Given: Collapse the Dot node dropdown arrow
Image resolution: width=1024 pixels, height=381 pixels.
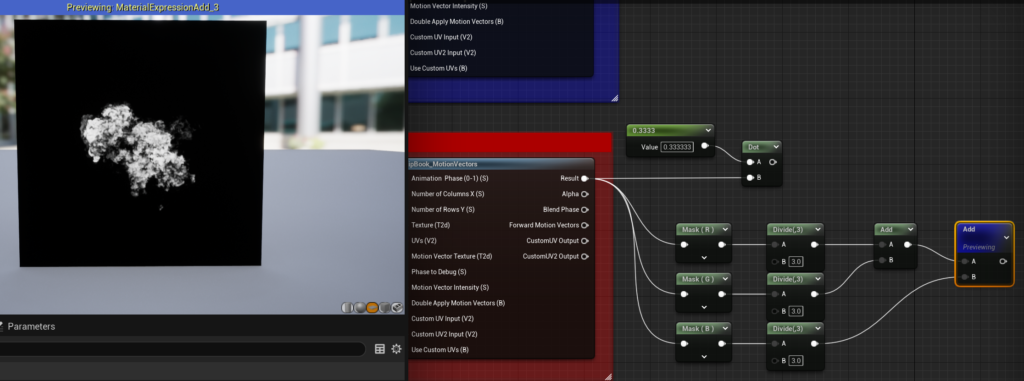Looking at the screenshot, I should coord(775,148).
